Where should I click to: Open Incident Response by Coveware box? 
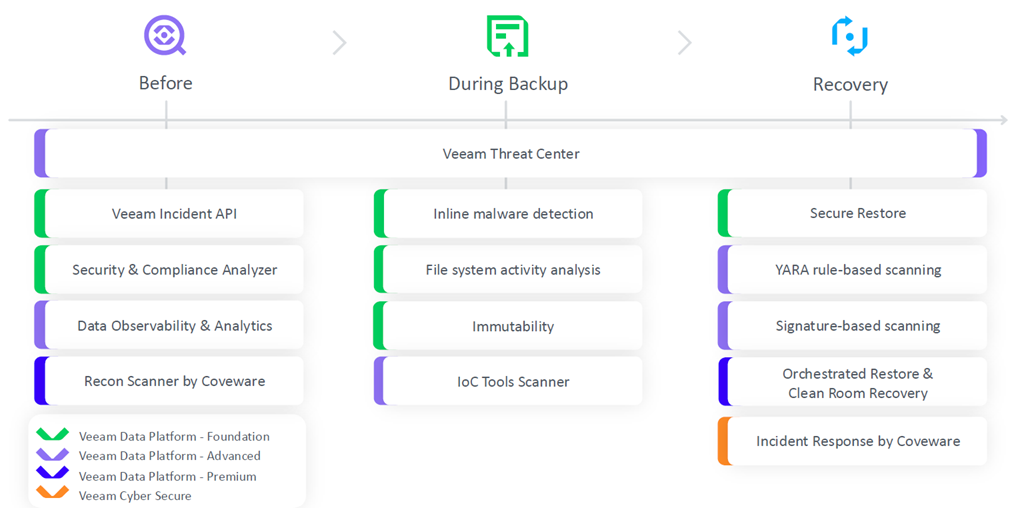pyautogui.click(x=852, y=441)
